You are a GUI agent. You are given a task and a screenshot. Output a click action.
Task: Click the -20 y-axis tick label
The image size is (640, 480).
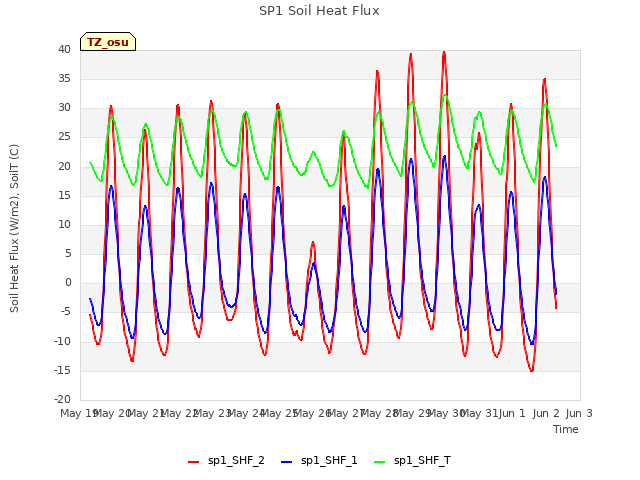[x=62, y=399]
